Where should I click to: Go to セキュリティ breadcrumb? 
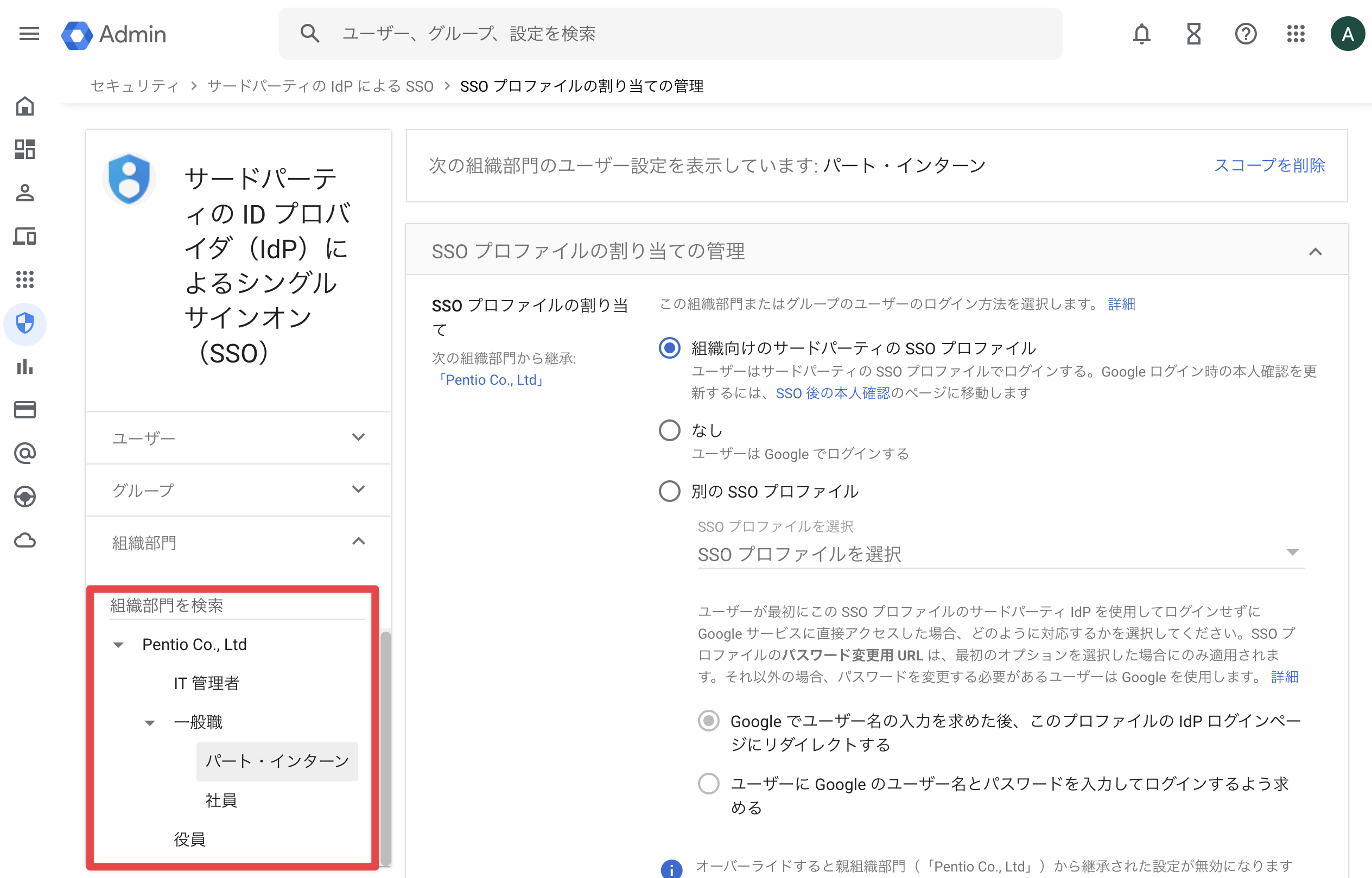pos(135,86)
